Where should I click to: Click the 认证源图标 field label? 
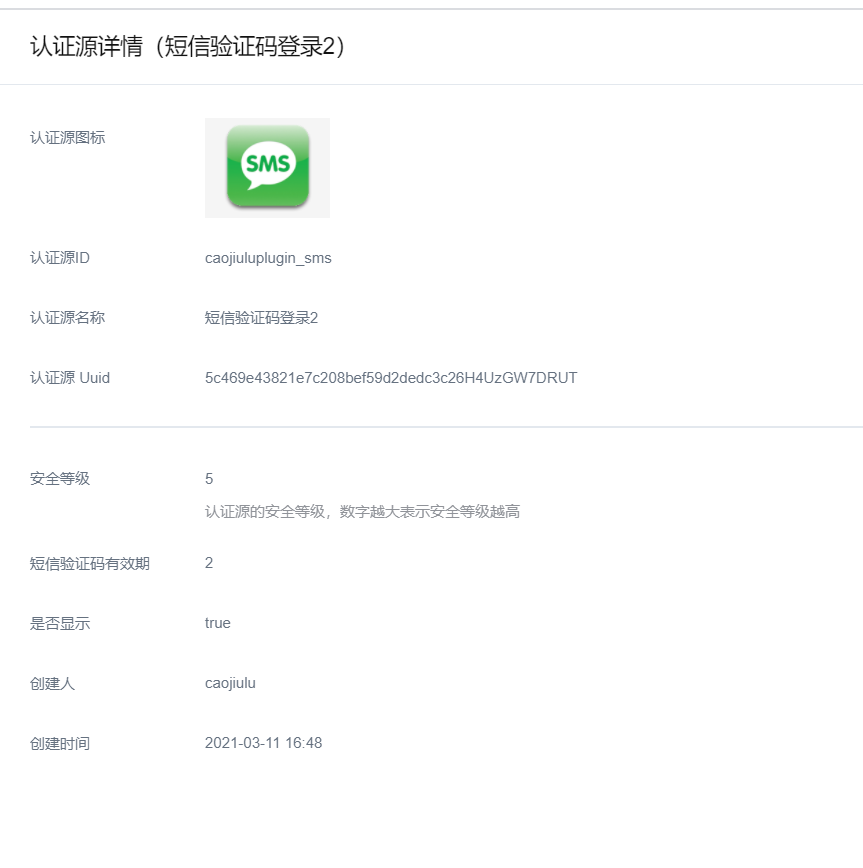point(67,138)
